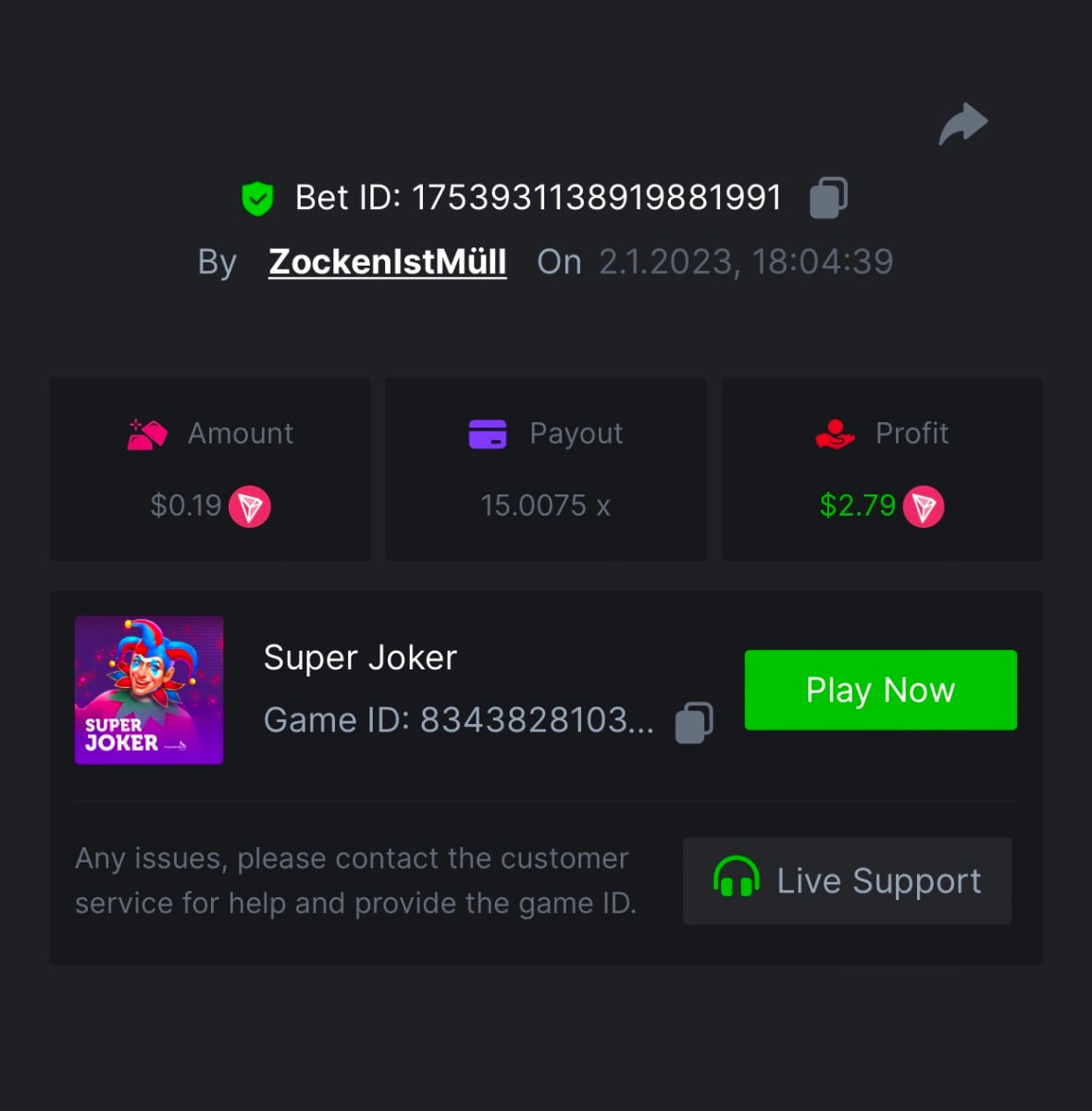Click the green headphones support icon
Image resolution: width=1092 pixels, height=1111 pixels.
click(x=736, y=878)
